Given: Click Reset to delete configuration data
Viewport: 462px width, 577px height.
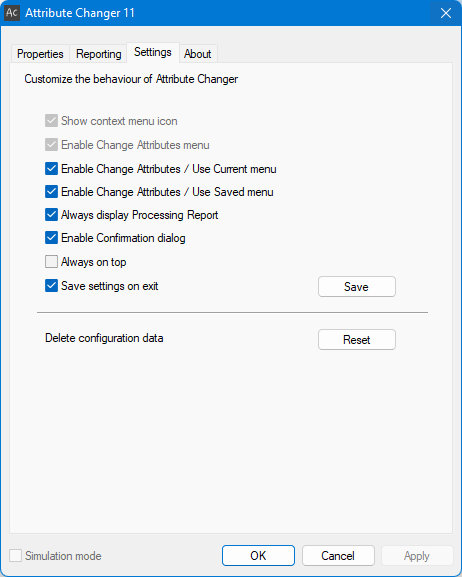Looking at the screenshot, I should [x=357, y=339].
